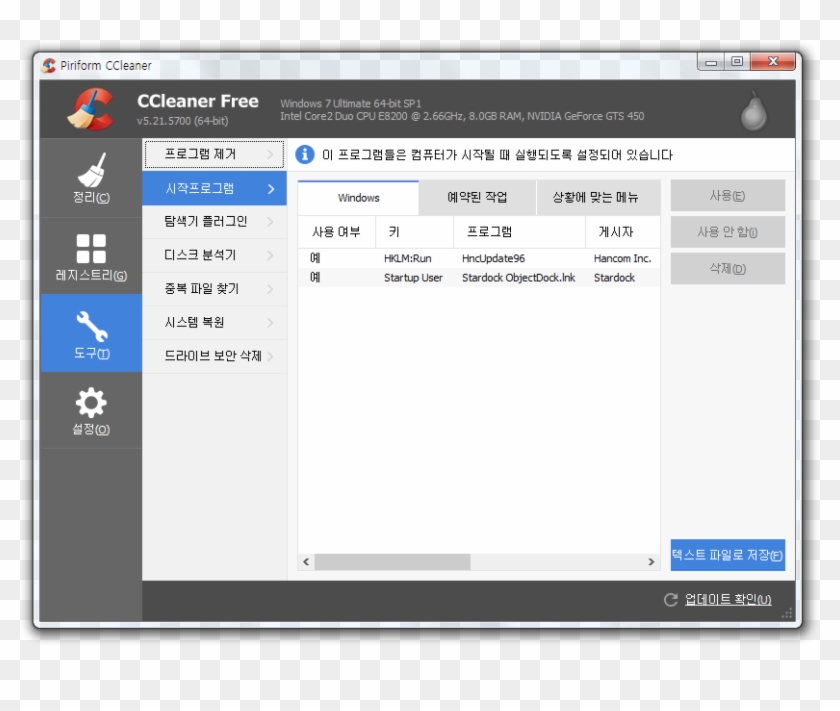Click the 사용(E) button
This screenshot has width=840, height=711.
(x=728, y=196)
